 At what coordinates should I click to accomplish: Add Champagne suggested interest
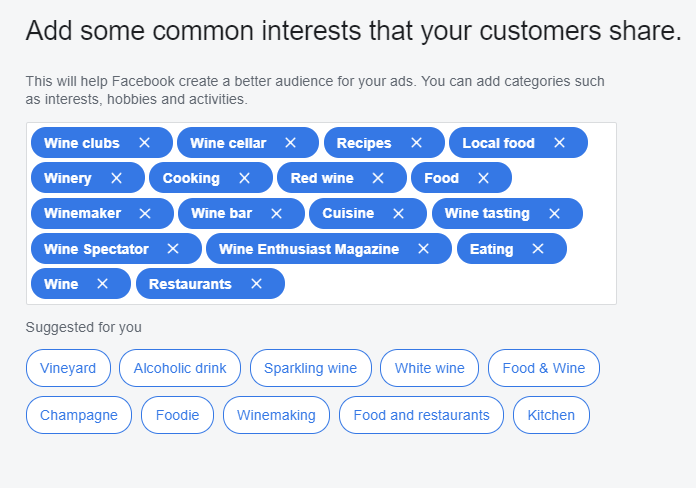[x=79, y=415]
